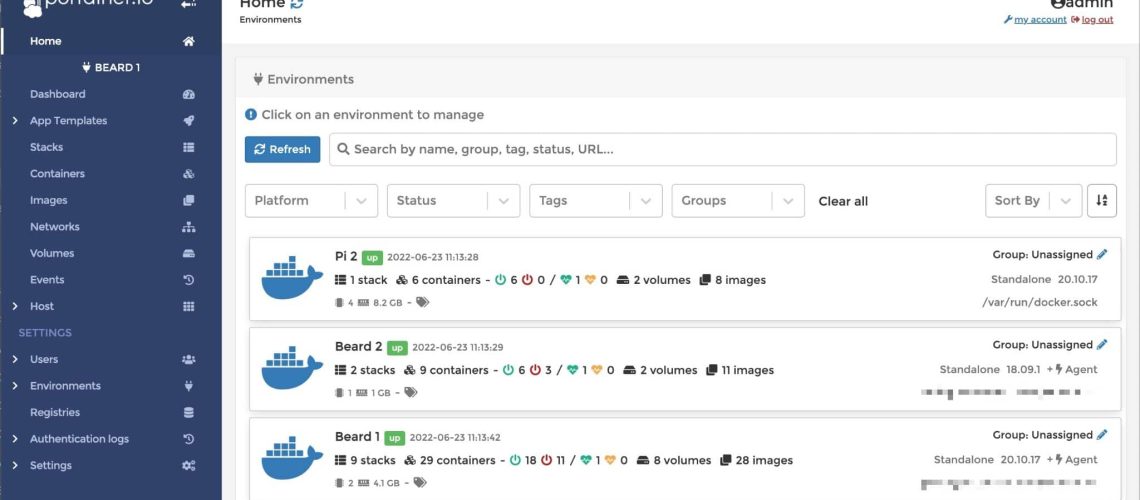The width and height of the screenshot is (1140, 500).
Task: Go to Stacks in the sidebar
Action: tap(46, 147)
